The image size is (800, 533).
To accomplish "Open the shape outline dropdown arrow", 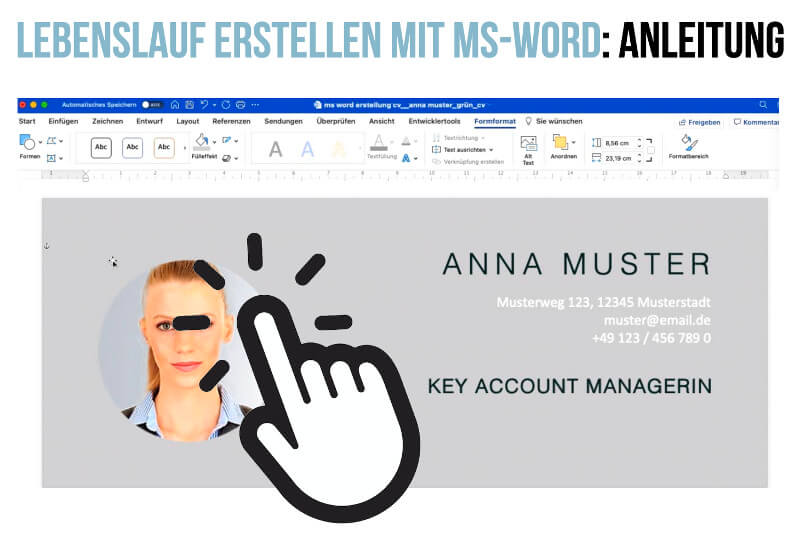I will [x=236, y=141].
